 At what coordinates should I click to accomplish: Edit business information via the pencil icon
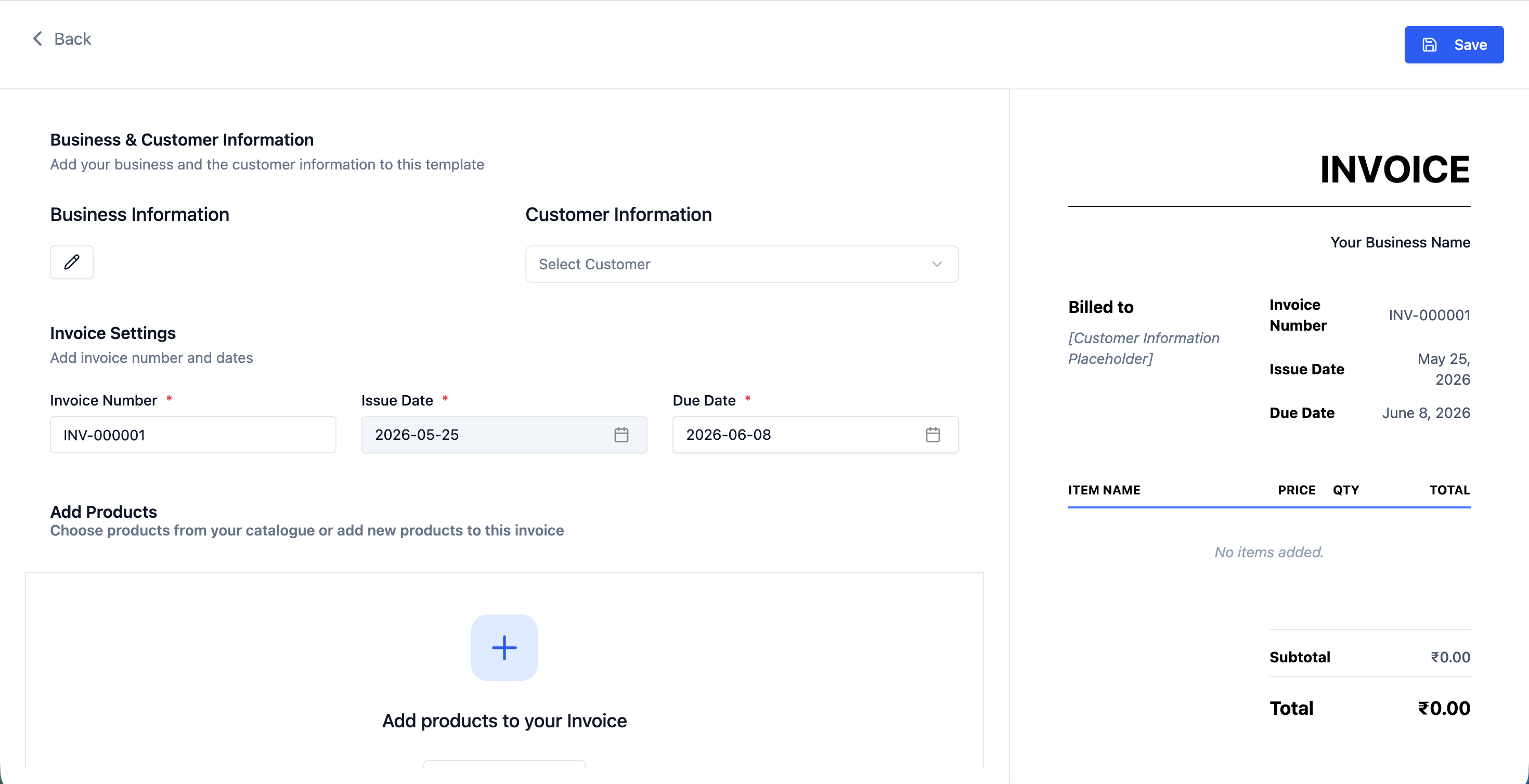72,262
